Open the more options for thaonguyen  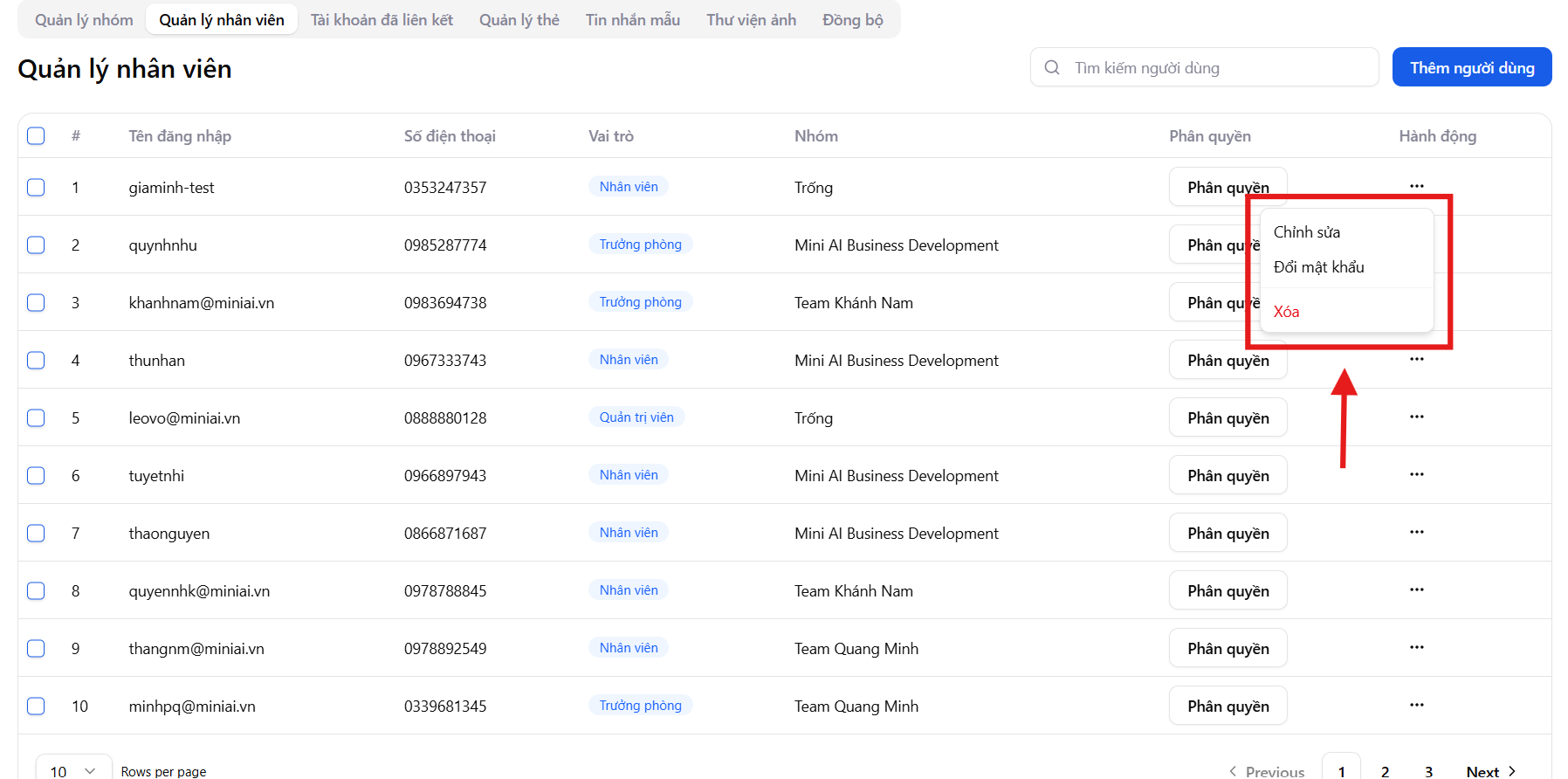(1416, 532)
